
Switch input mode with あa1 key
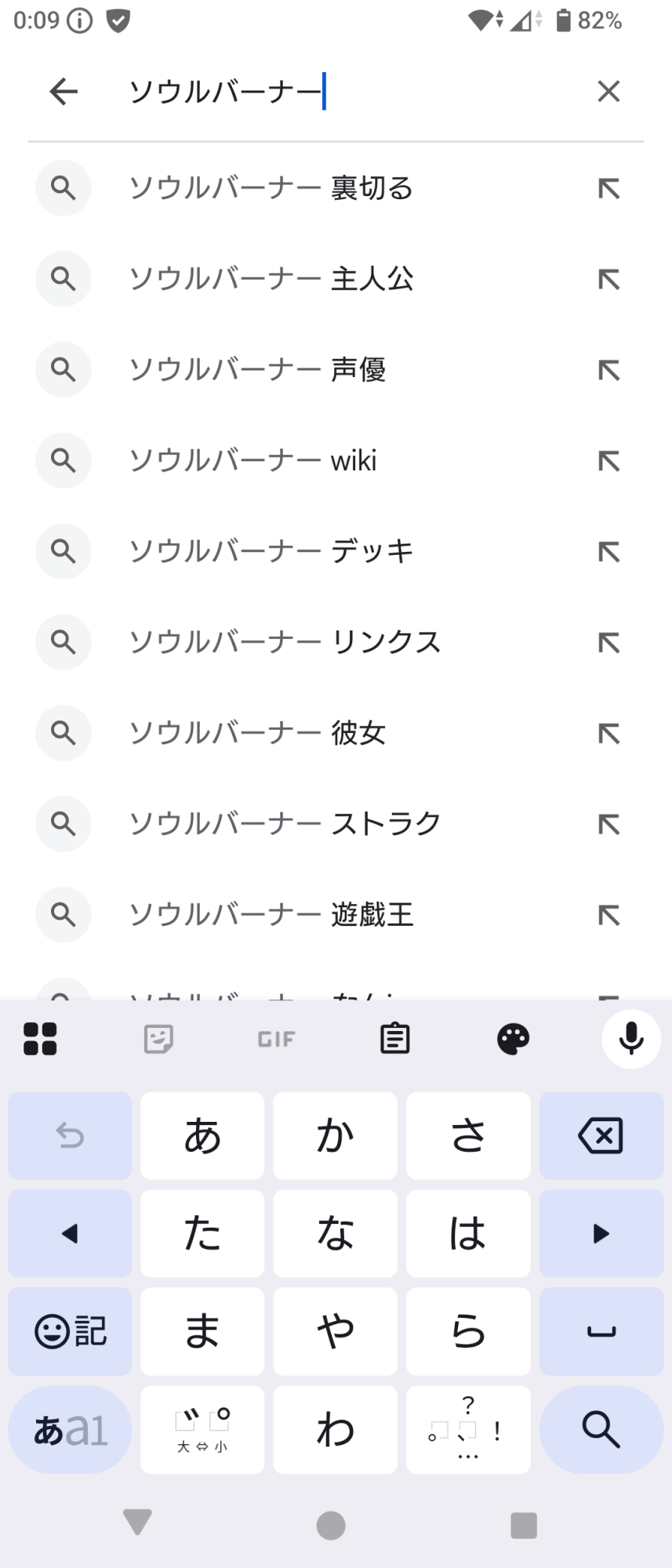[x=70, y=1429]
